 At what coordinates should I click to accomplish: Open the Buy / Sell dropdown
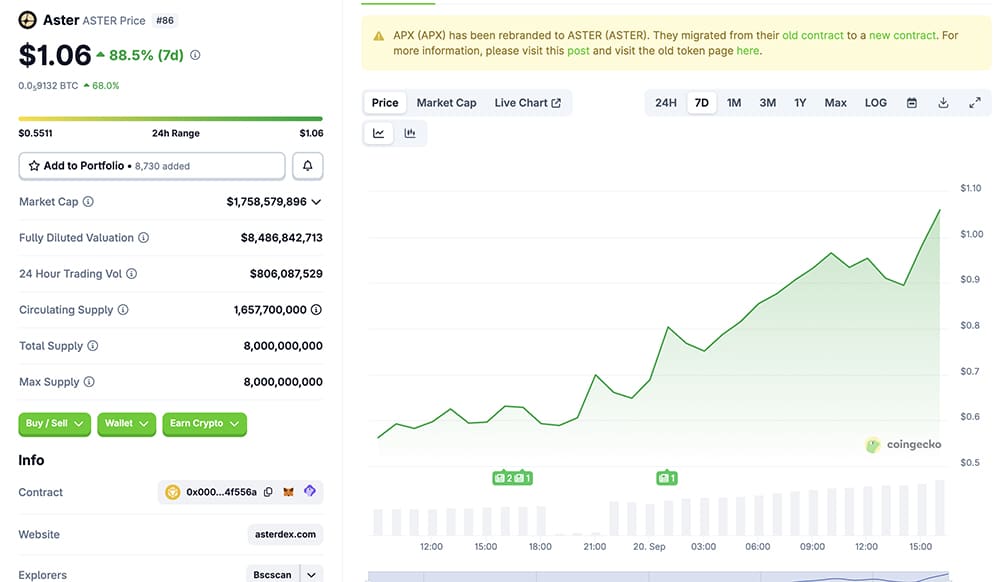[53, 423]
